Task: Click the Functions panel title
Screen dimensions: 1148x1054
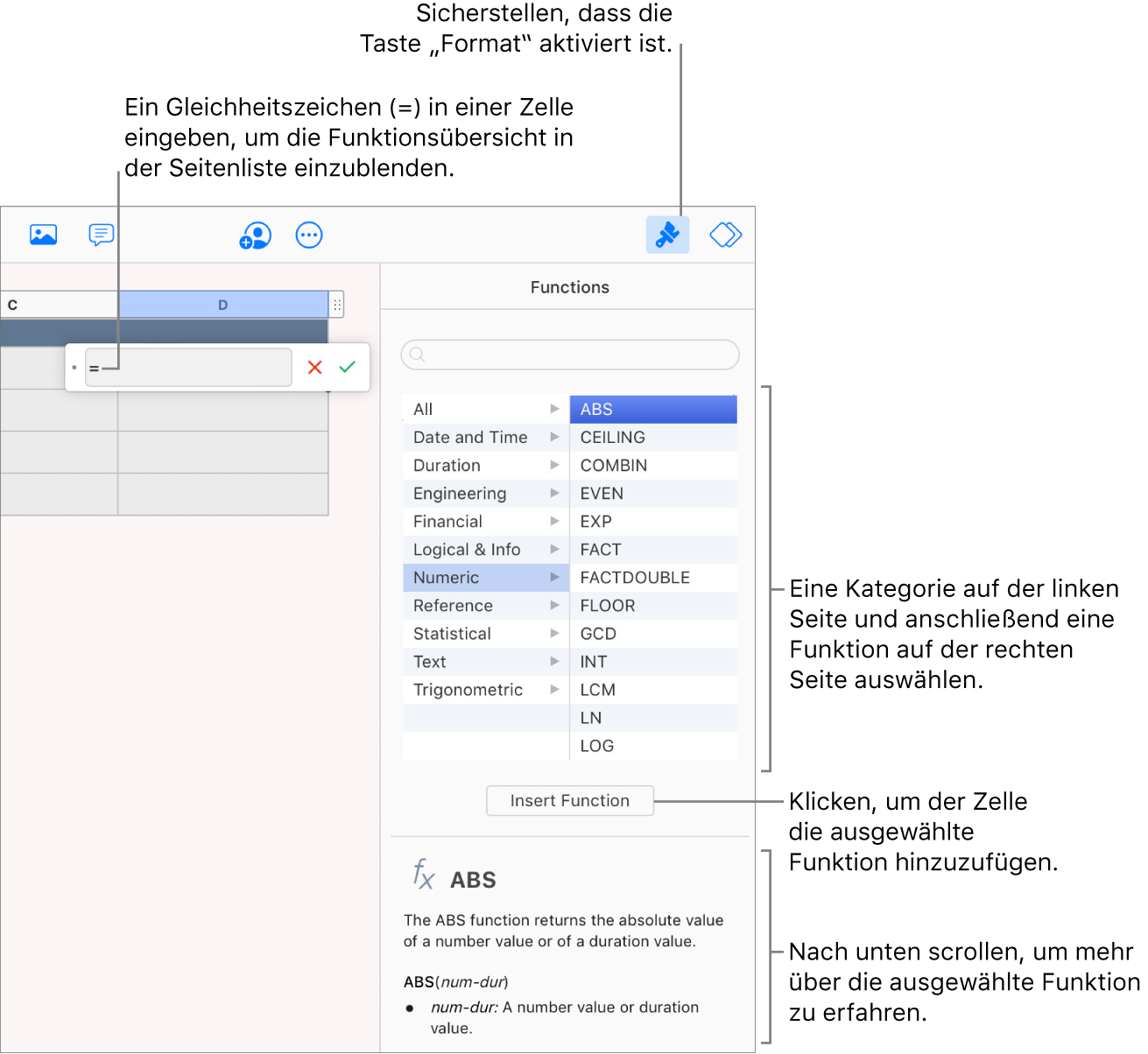Action: (x=570, y=287)
